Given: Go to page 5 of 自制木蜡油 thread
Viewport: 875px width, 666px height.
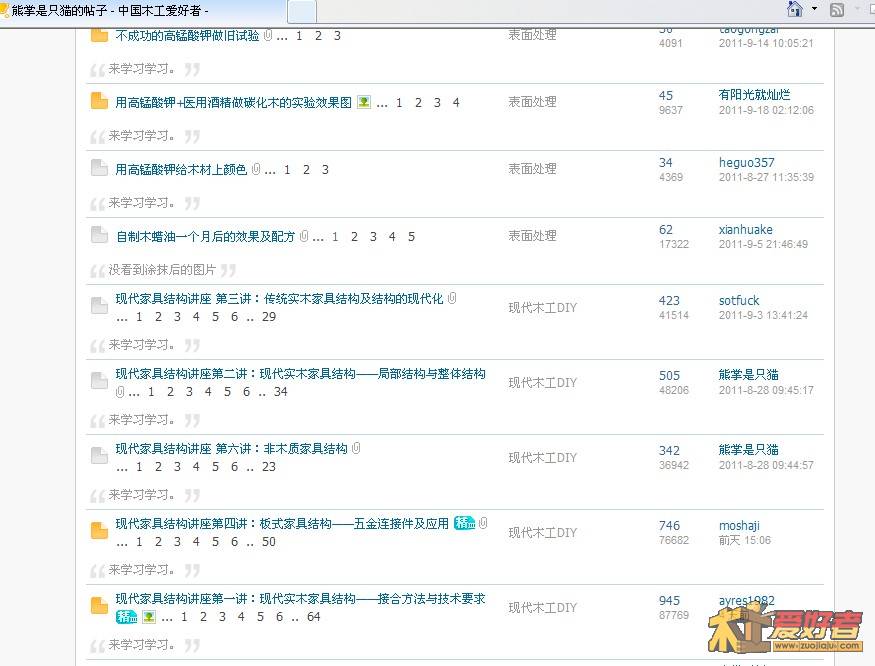Looking at the screenshot, I should tap(411, 237).
